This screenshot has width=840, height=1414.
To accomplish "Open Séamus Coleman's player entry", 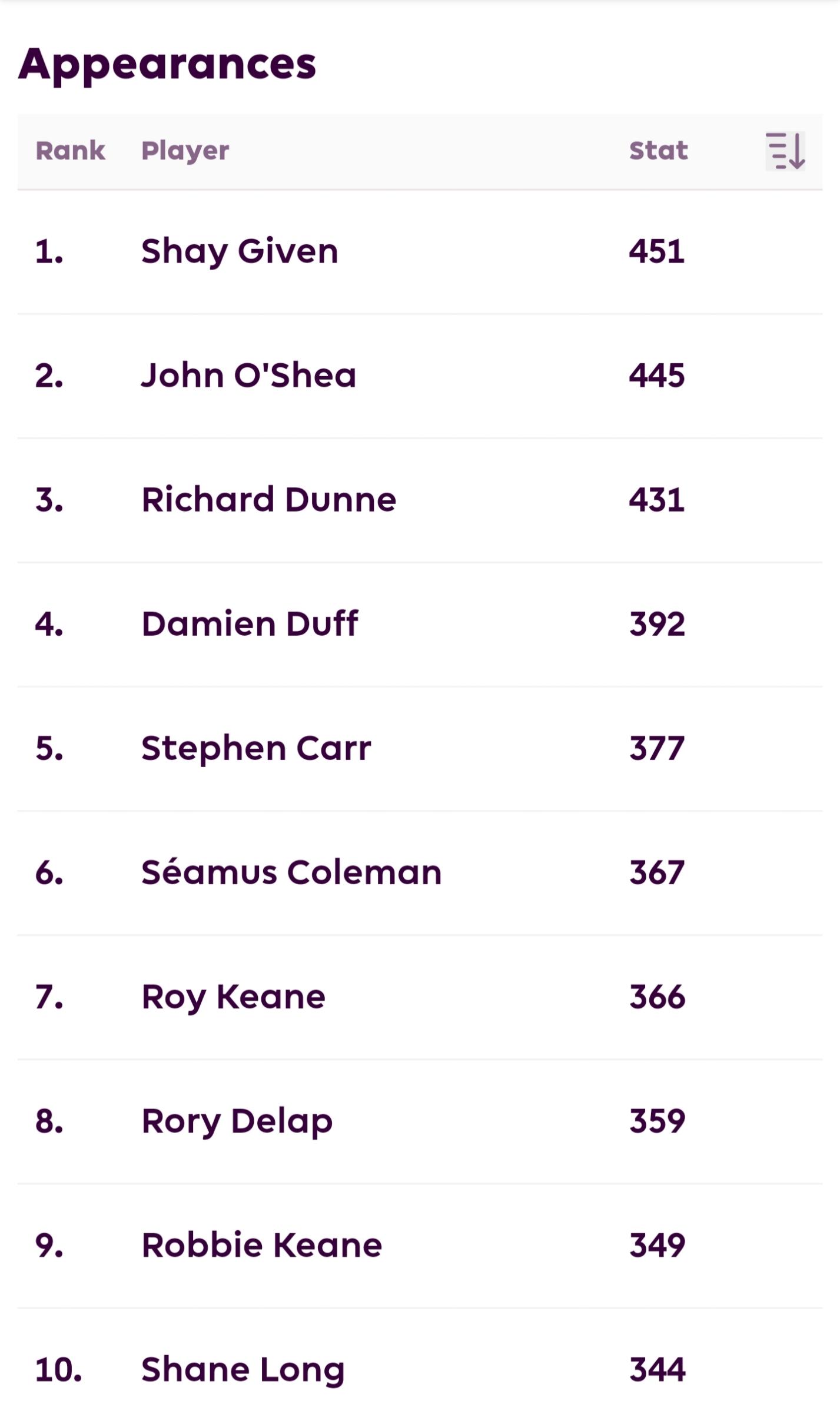I will [291, 872].
